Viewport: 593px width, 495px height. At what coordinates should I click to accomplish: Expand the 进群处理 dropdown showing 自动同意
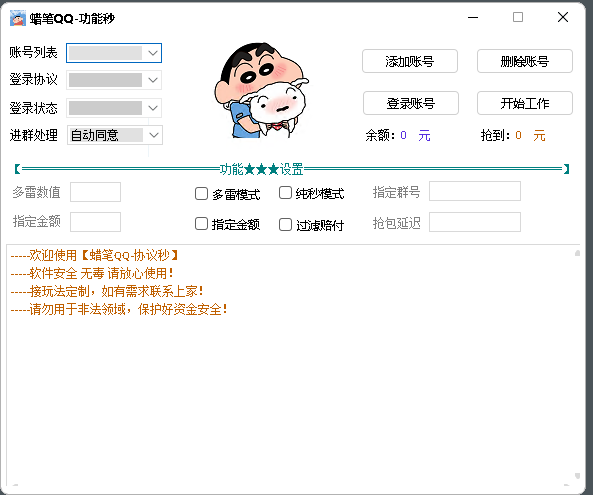click(115, 135)
